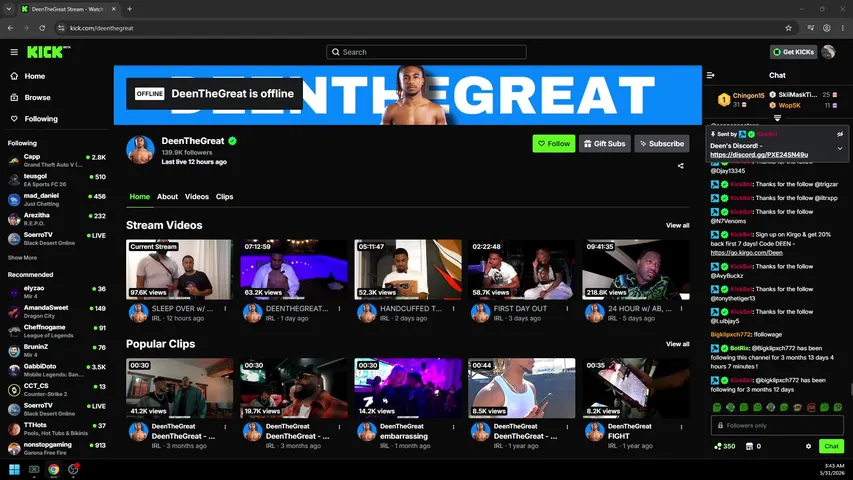The image size is (853, 480).
Task: Open GabbiDoto recommended channel
Action: pos(57,370)
